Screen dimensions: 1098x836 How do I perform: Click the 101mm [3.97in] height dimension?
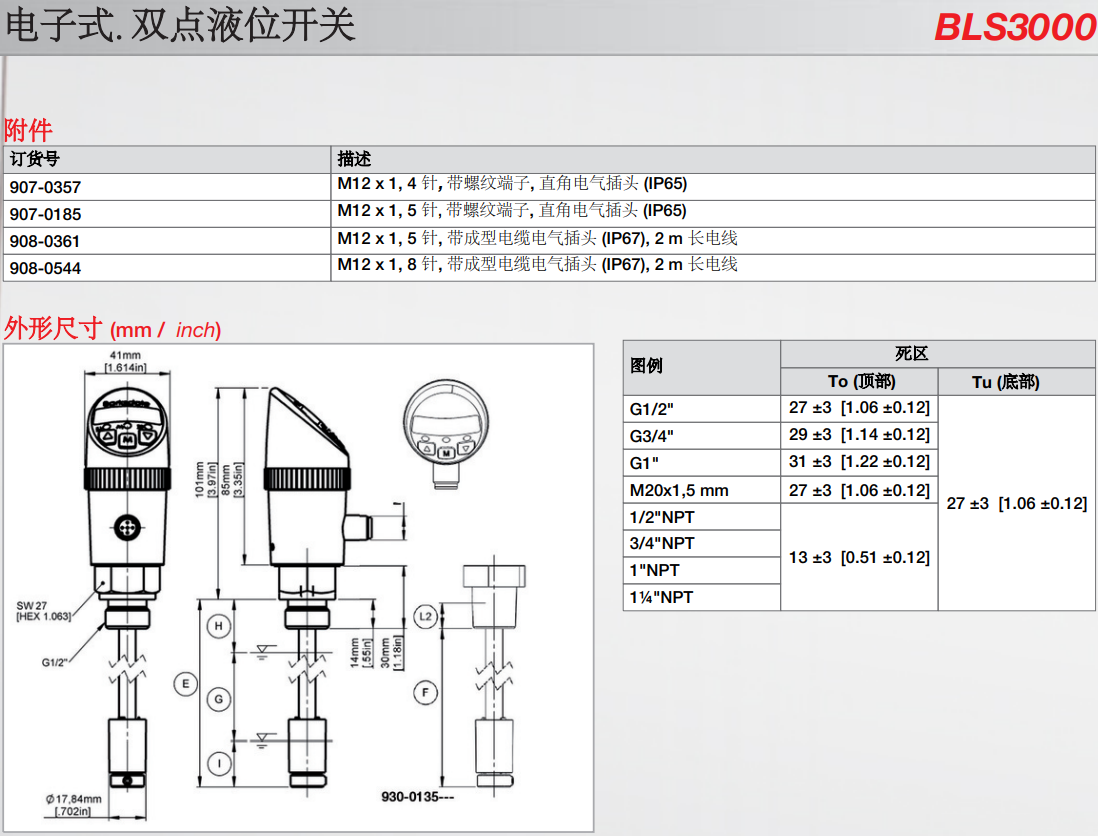click(205, 480)
